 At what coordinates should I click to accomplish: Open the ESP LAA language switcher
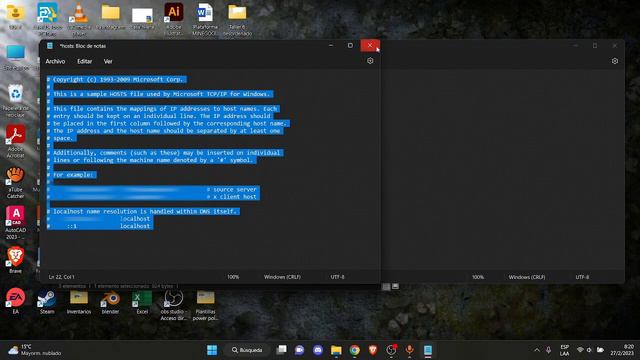564,350
